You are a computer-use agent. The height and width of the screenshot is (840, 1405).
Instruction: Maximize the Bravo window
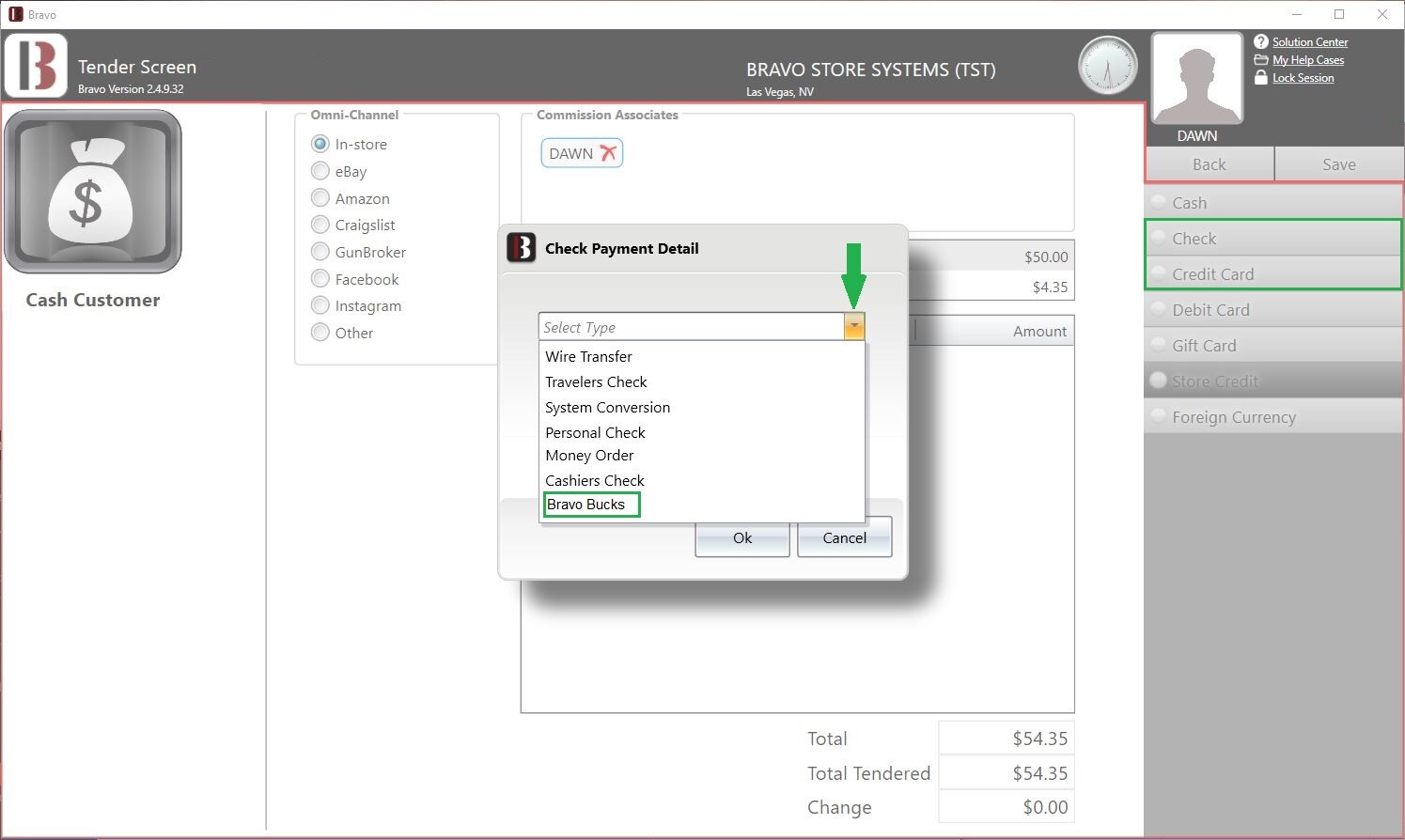(1339, 14)
